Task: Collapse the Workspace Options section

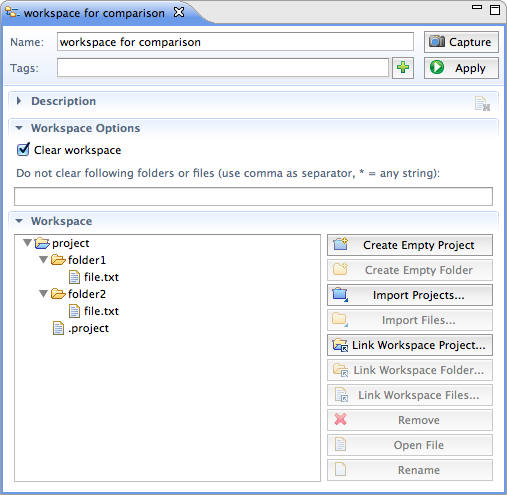Action: click(x=19, y=128)
